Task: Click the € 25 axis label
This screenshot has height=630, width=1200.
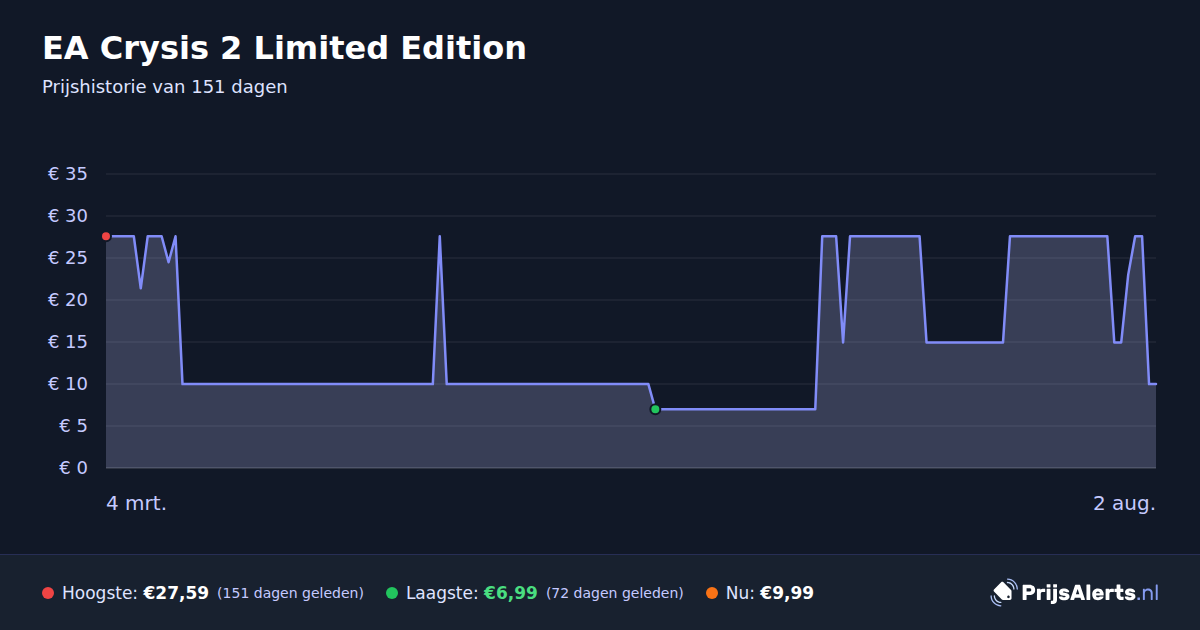Action: pos(68,258)
